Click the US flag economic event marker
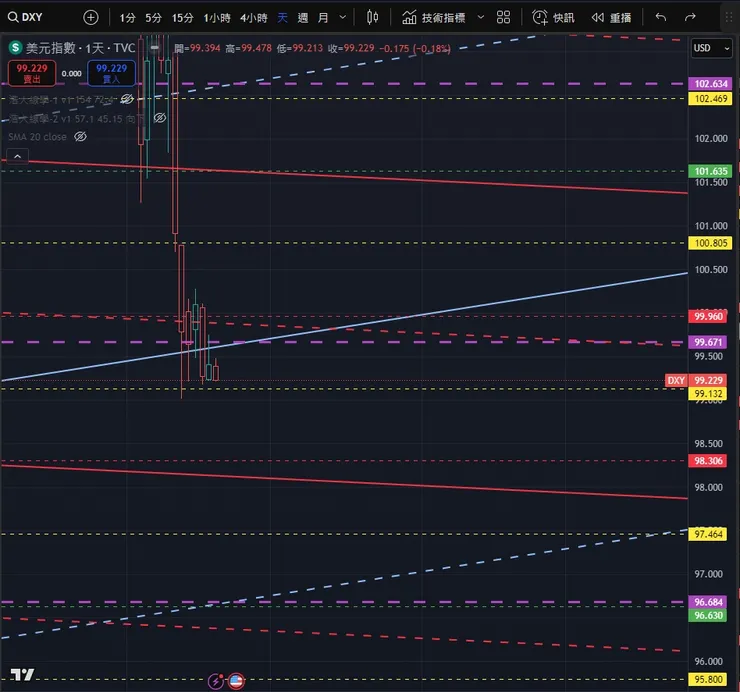Screen dimensions: 740x692 236,681
